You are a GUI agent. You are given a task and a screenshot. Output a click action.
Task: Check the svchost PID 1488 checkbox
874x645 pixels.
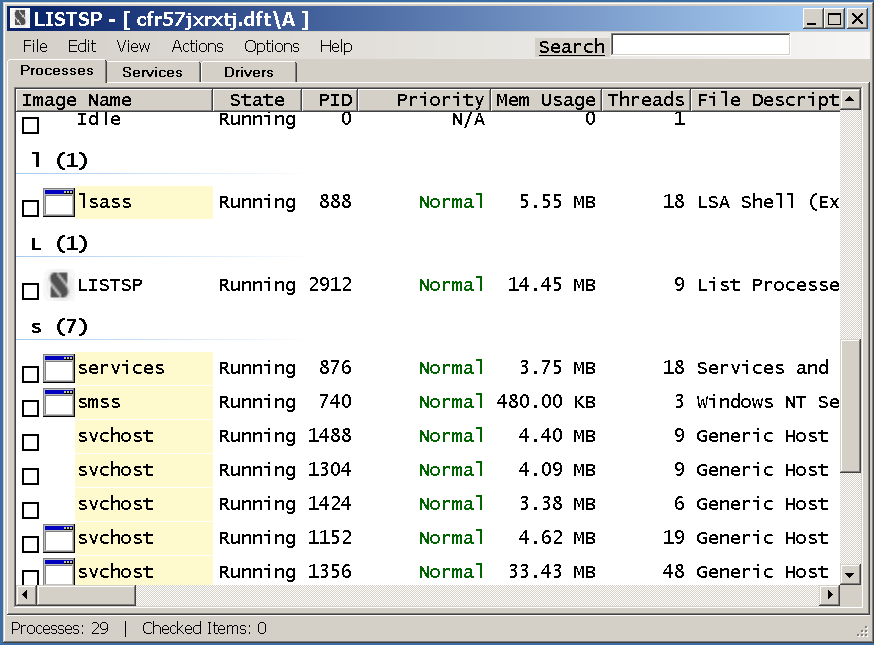pos(31,442)
